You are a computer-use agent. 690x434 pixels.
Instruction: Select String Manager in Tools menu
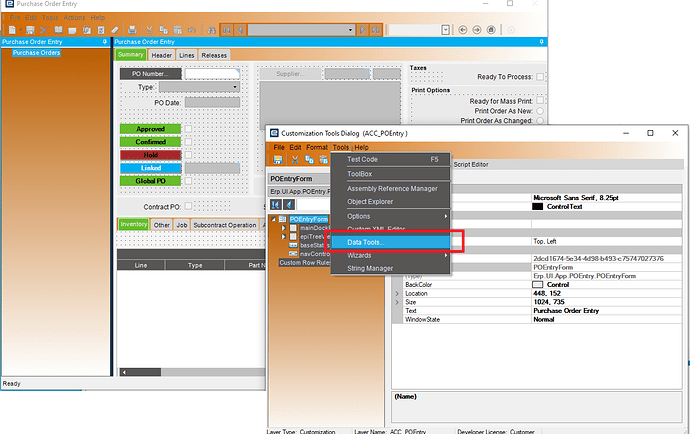[391, 268]
